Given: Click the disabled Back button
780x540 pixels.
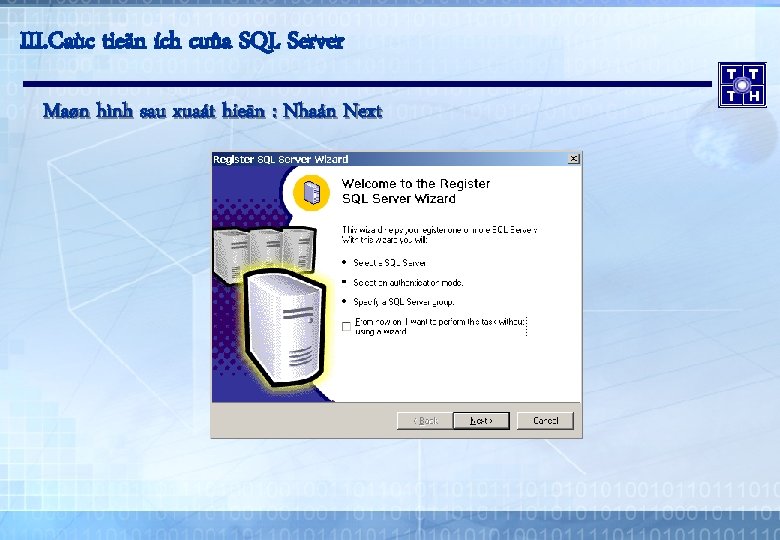Looking at the screenshot, I should 425,421.
